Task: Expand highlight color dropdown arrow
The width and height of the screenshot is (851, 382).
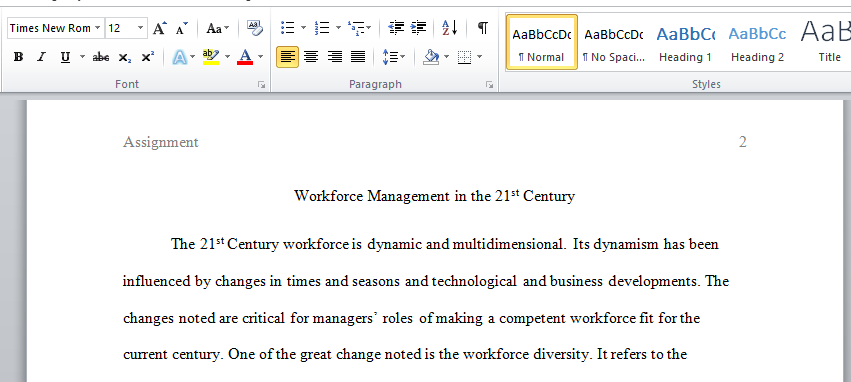Action: point(227,57)
